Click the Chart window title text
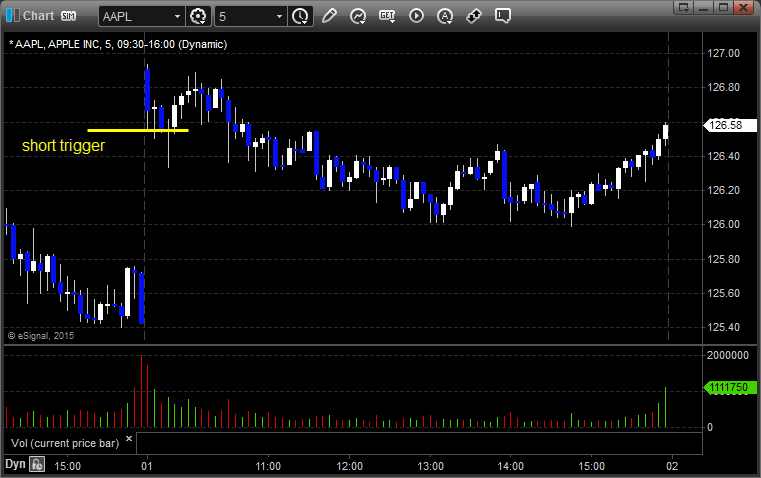This screenshot has width=761, height=478. (x=38, y=16)
